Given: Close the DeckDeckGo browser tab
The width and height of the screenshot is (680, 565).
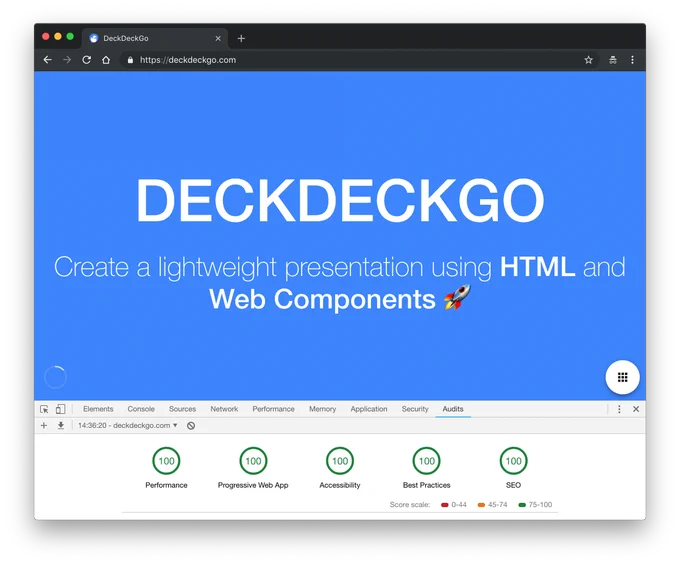Looking at the screenshot, I should point(218,38).
